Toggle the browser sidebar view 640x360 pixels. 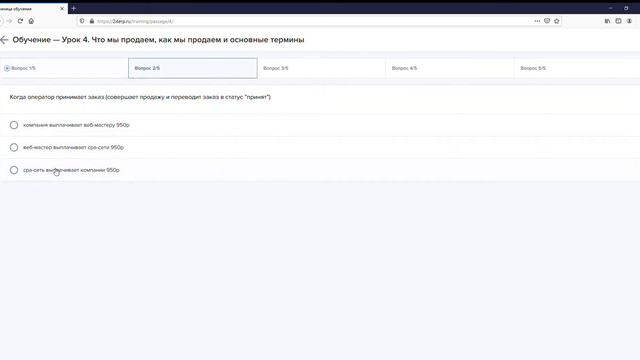618,21
